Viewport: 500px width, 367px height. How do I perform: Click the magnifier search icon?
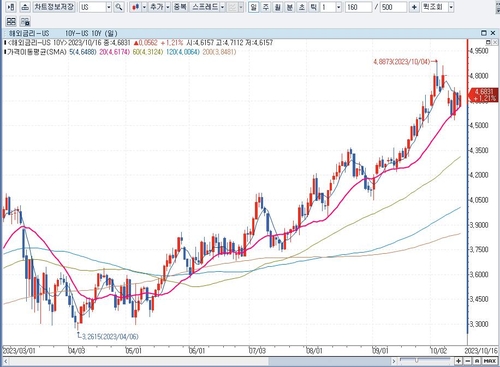(x=119, y=7)
